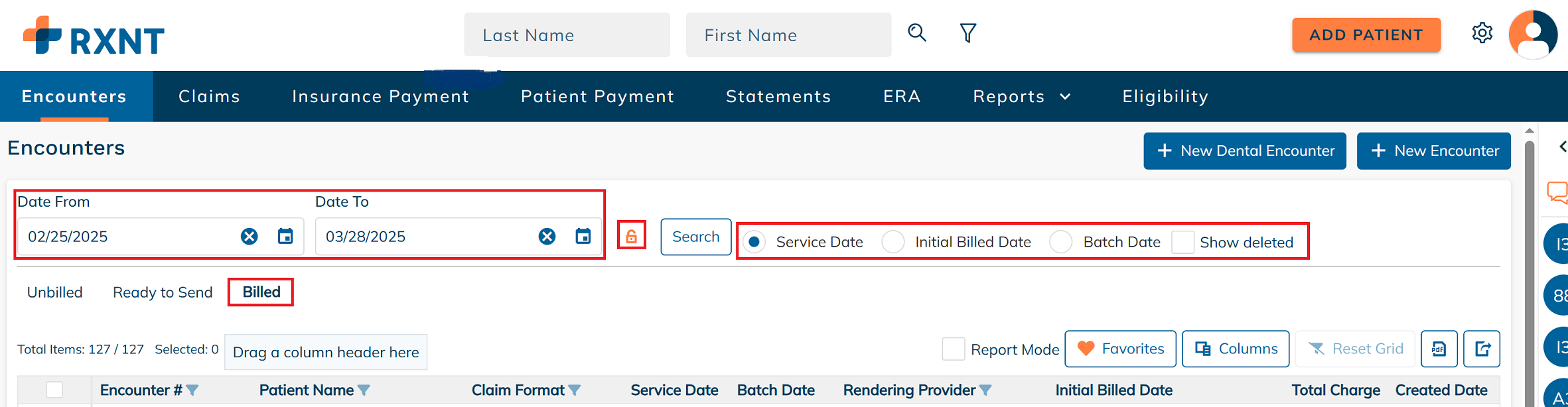
Task: Check the Report Mode checkbox
Action: click(x=953, y=349)
